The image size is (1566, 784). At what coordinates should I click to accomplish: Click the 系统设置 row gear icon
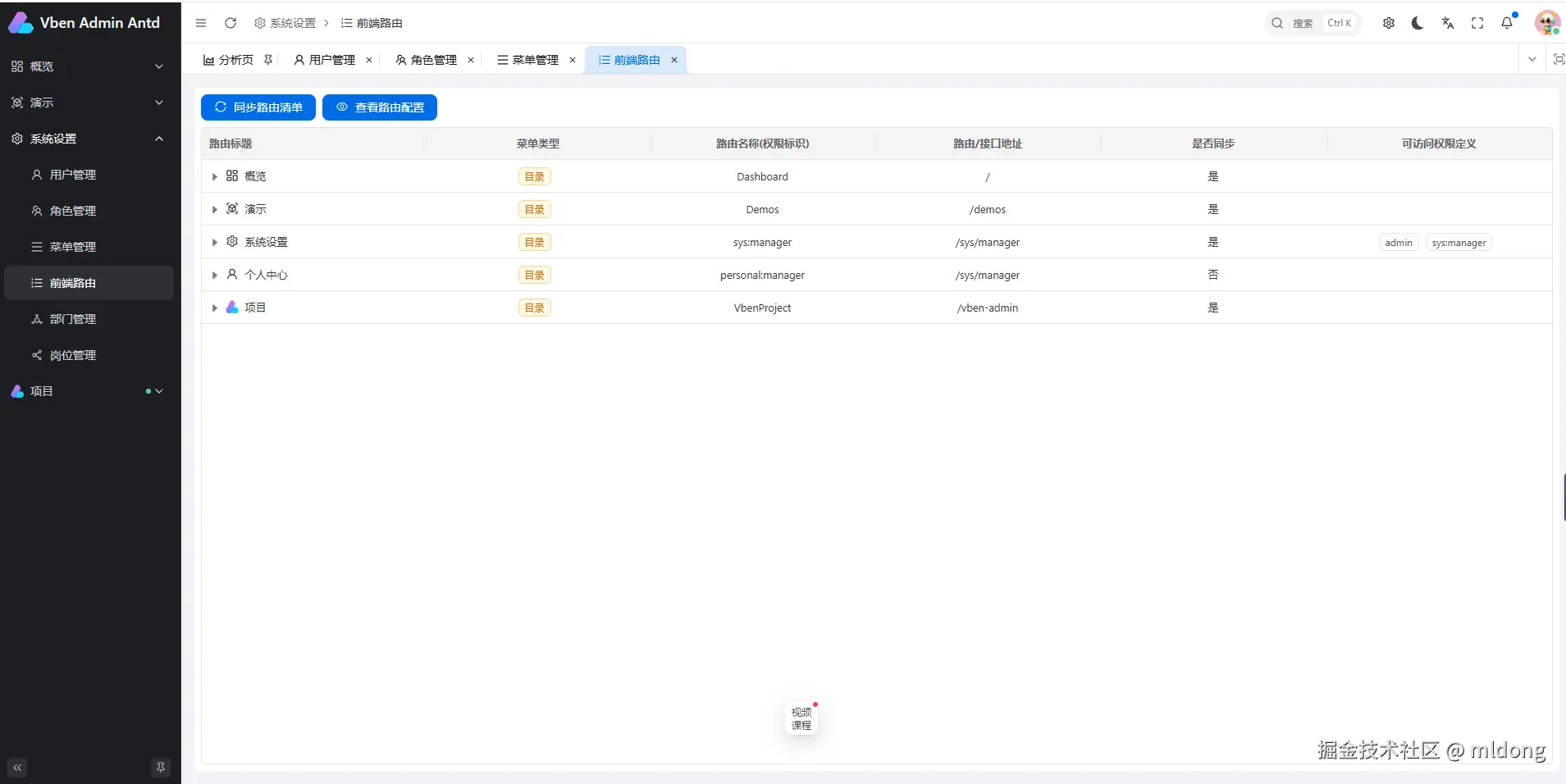pos(232,241)
